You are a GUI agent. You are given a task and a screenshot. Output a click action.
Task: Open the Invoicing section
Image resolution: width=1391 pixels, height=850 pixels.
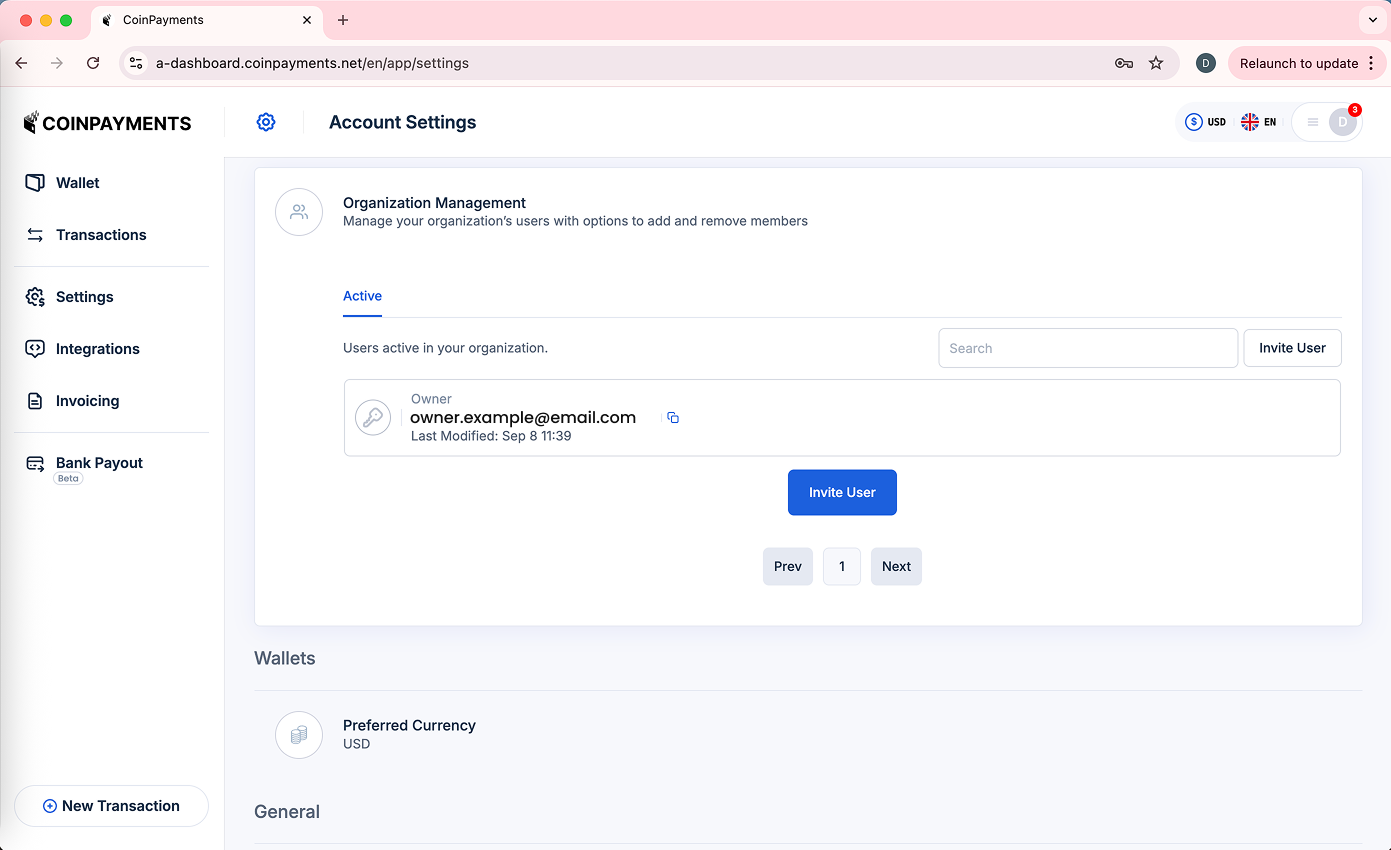(87, 401)
